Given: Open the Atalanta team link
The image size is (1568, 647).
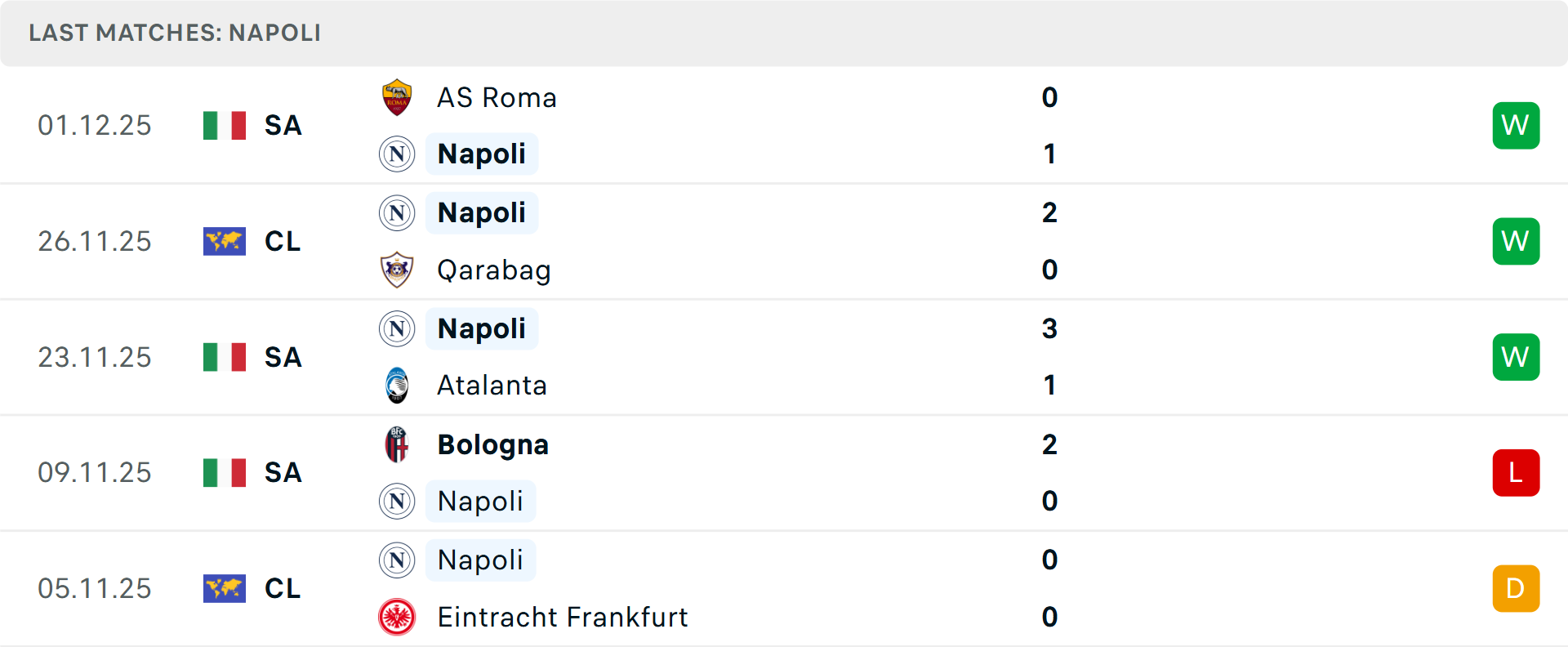Looking at the screenshot, I should (x=492, y=386).
